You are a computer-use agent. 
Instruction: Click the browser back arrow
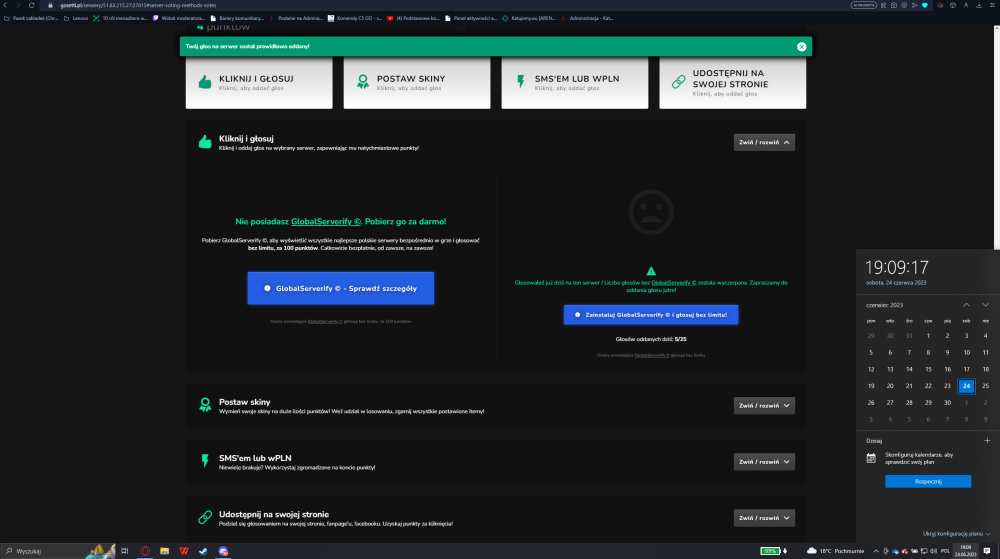coord(6,5)
